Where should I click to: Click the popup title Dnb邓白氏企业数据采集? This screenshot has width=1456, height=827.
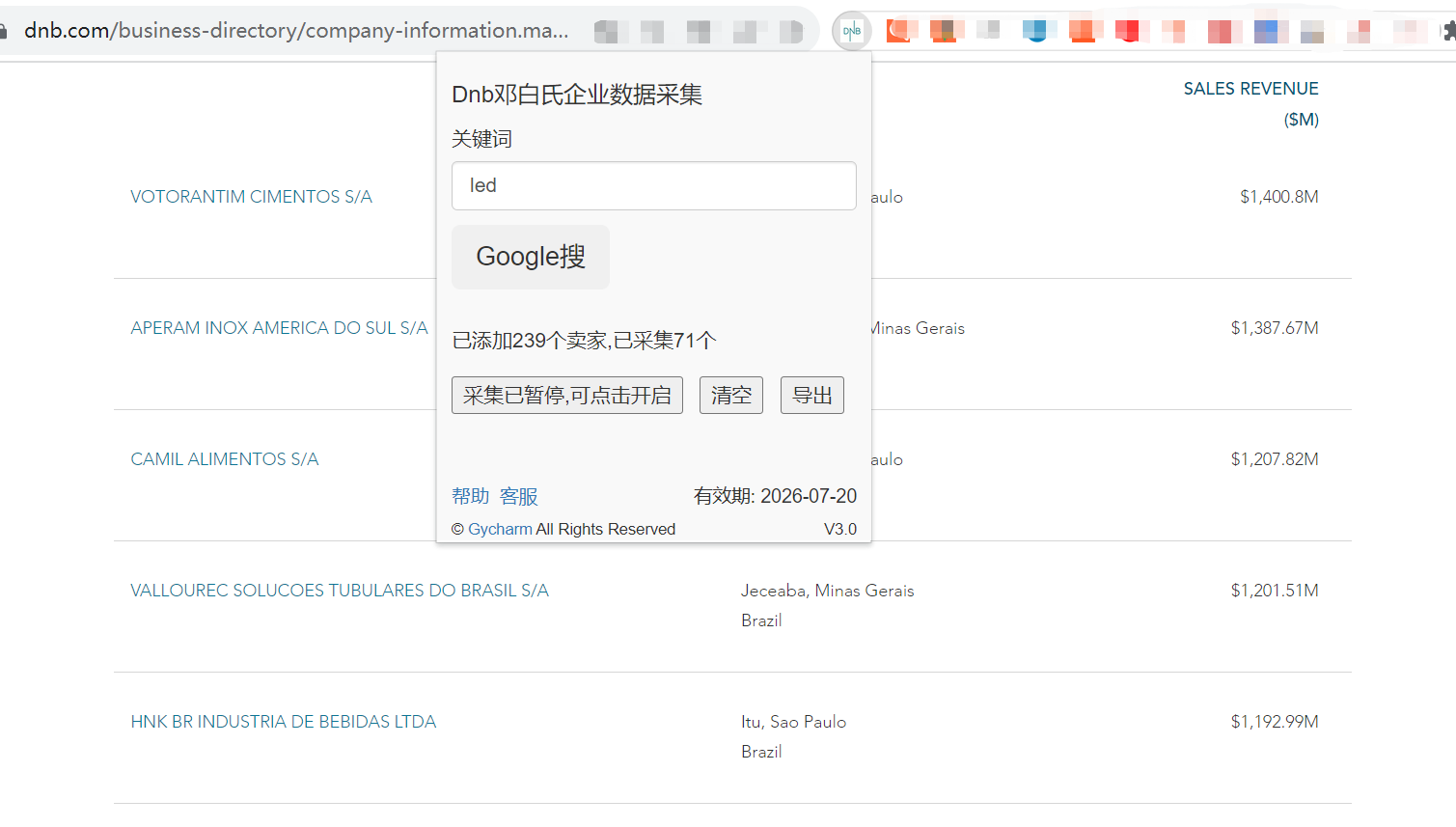[577, 95]
